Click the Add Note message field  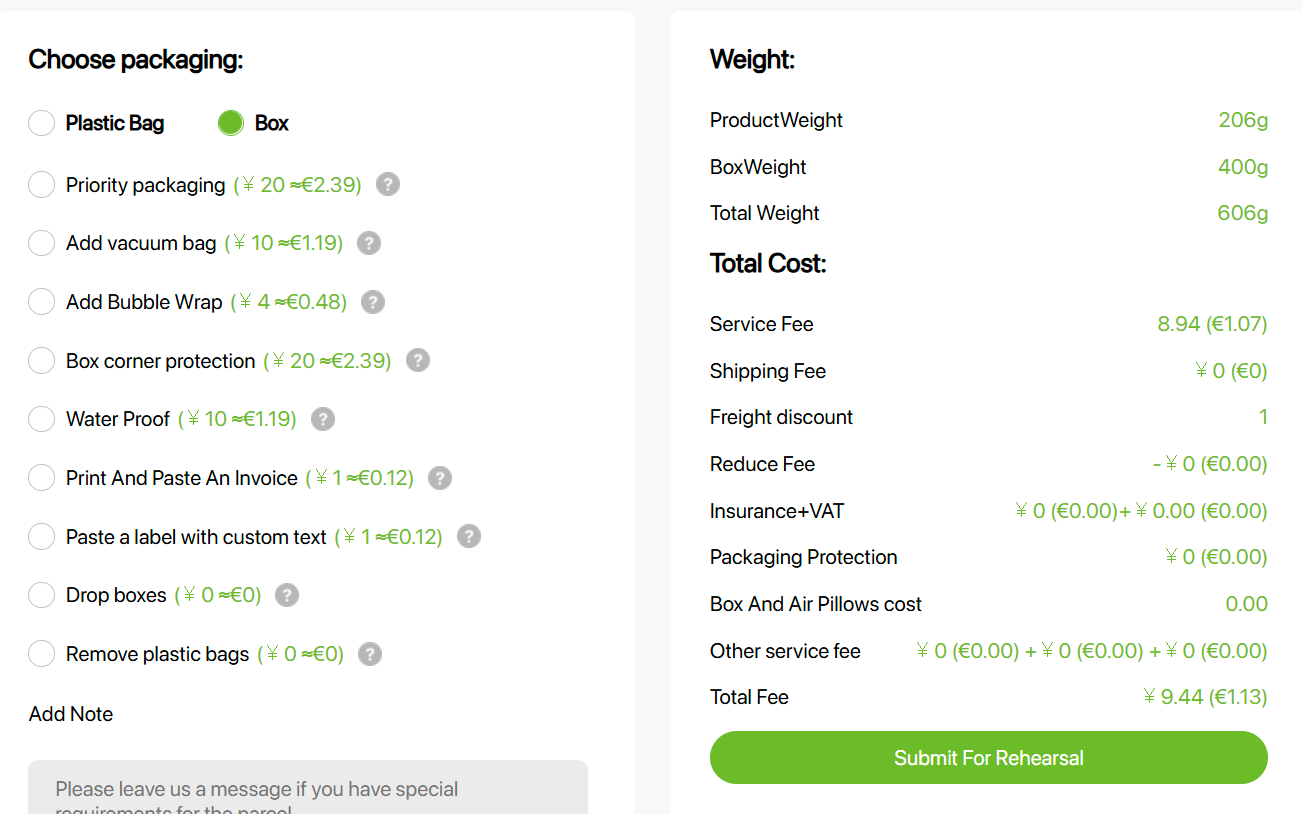coord(308,788)
